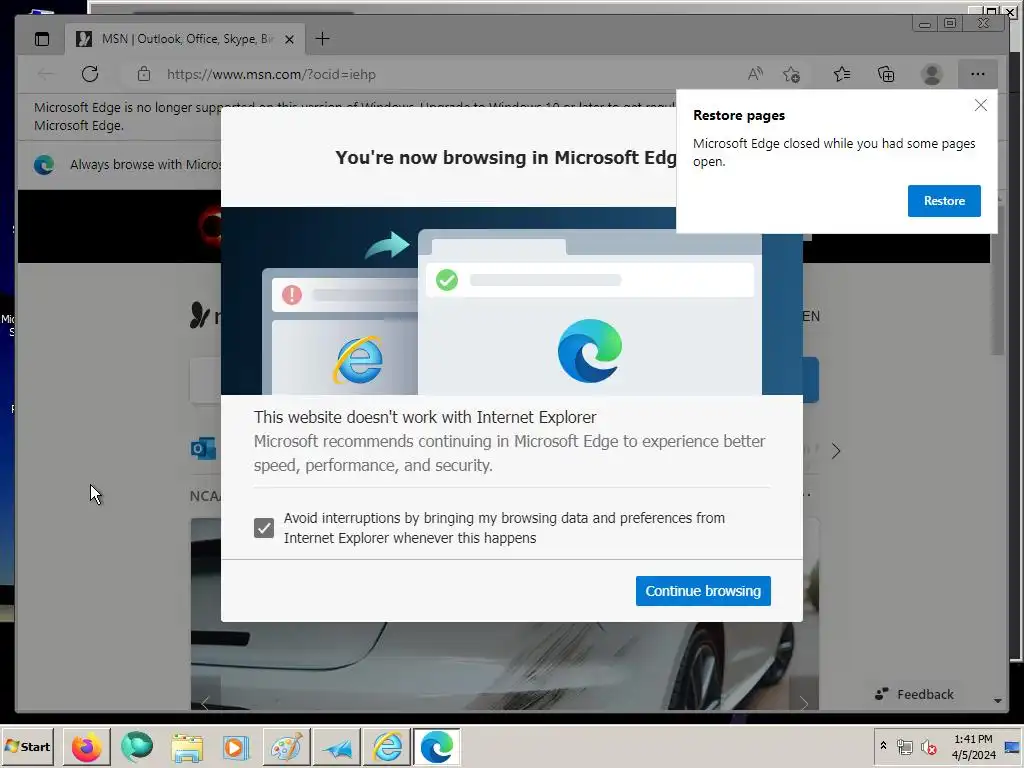
Task: Click the Internet Explorer logo illustration
Action: [x=358, y=360]
